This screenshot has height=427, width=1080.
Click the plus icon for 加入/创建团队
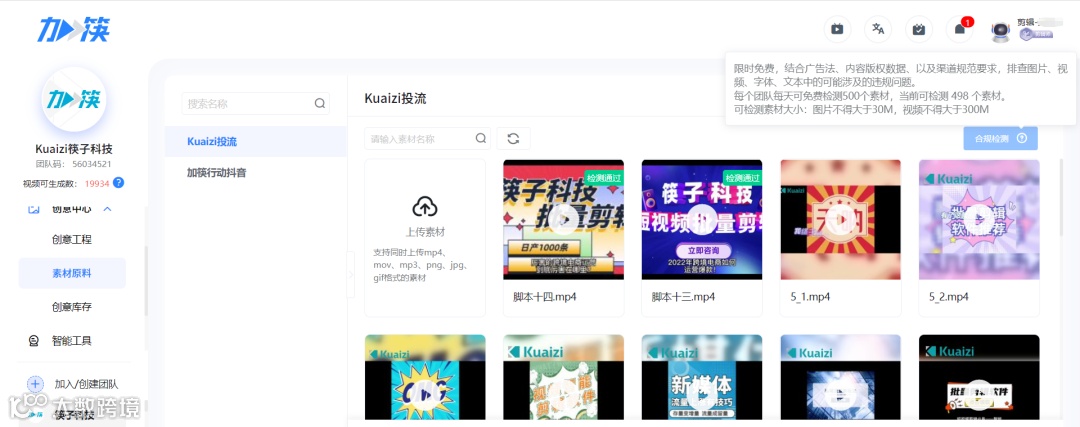(34, 384)
